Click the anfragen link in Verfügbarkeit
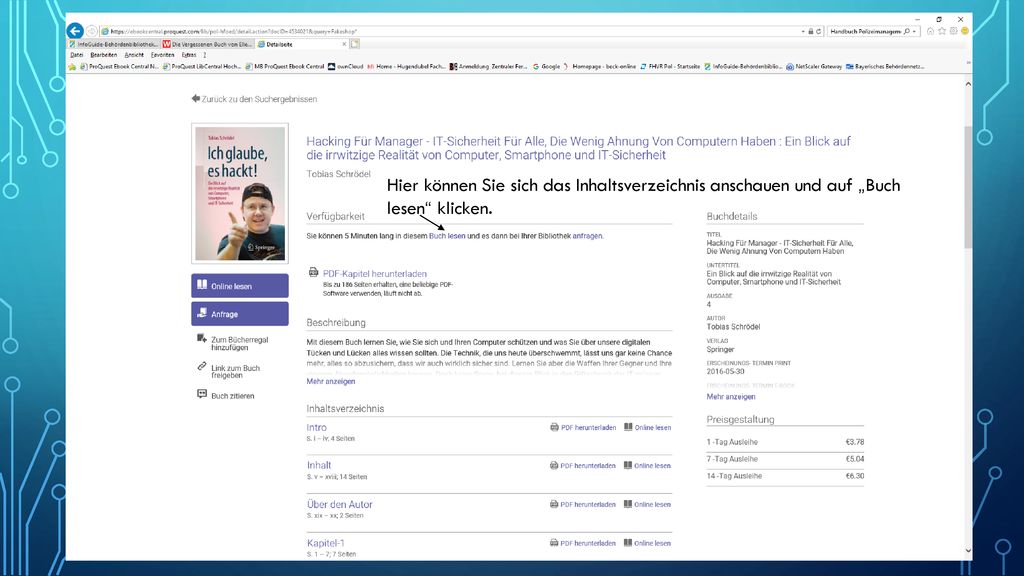The height and width of the screenshot is (576, 1024). [587, 236]
